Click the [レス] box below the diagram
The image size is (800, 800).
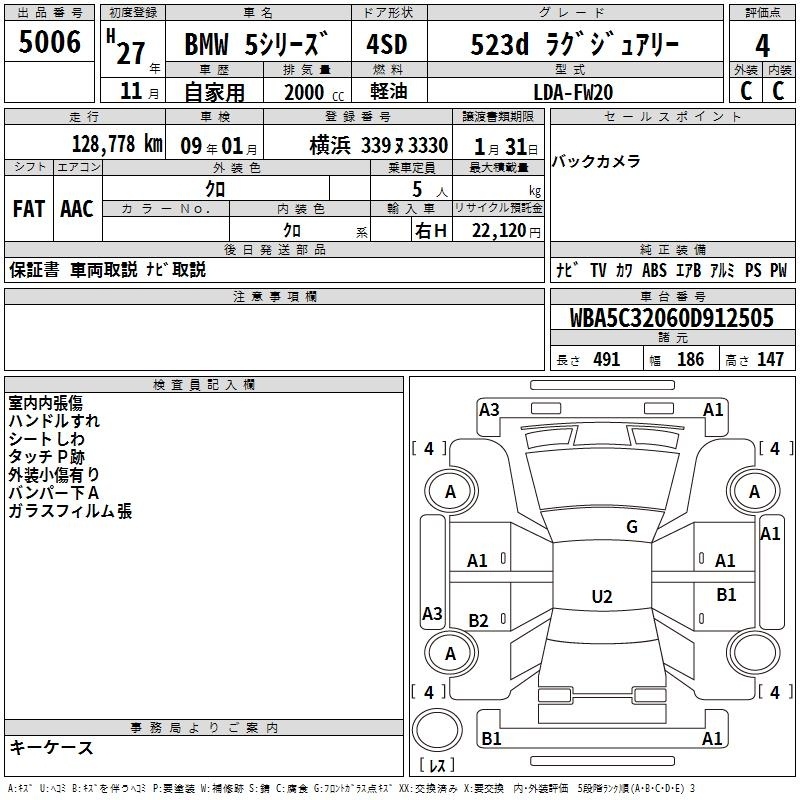tap(437, 767)
